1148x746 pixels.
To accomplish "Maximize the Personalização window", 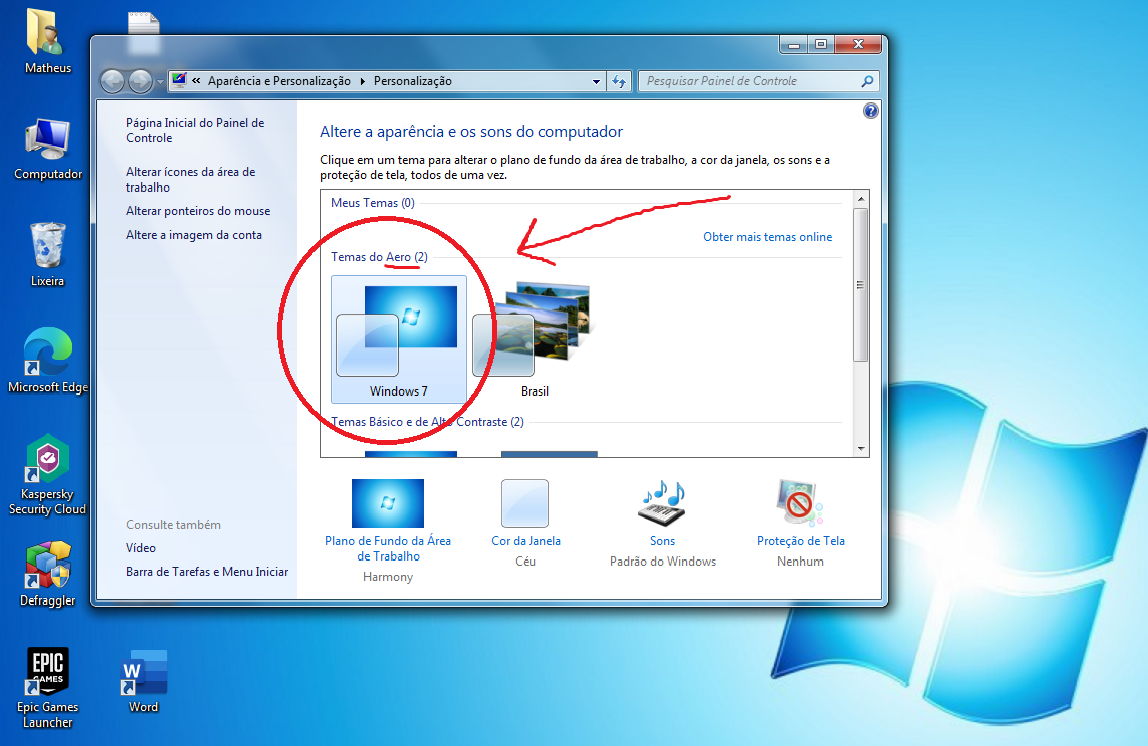I will pos(821,45).
